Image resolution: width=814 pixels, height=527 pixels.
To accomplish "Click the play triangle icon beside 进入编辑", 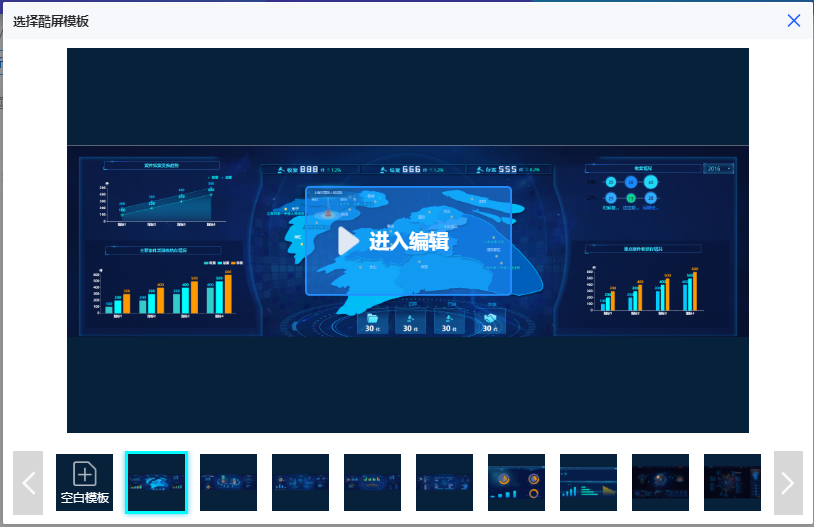I will (347, 241).
